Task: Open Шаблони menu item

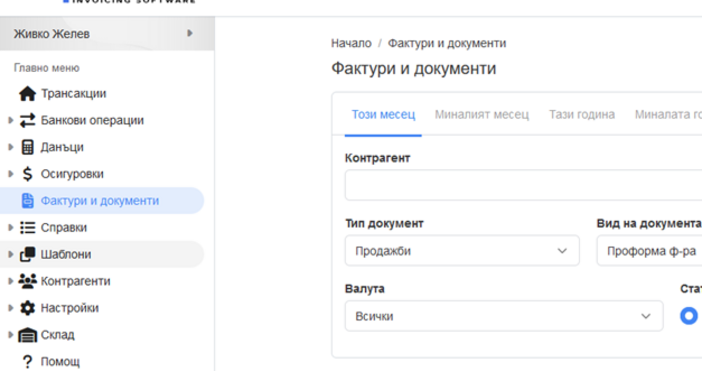Action: 102,254
